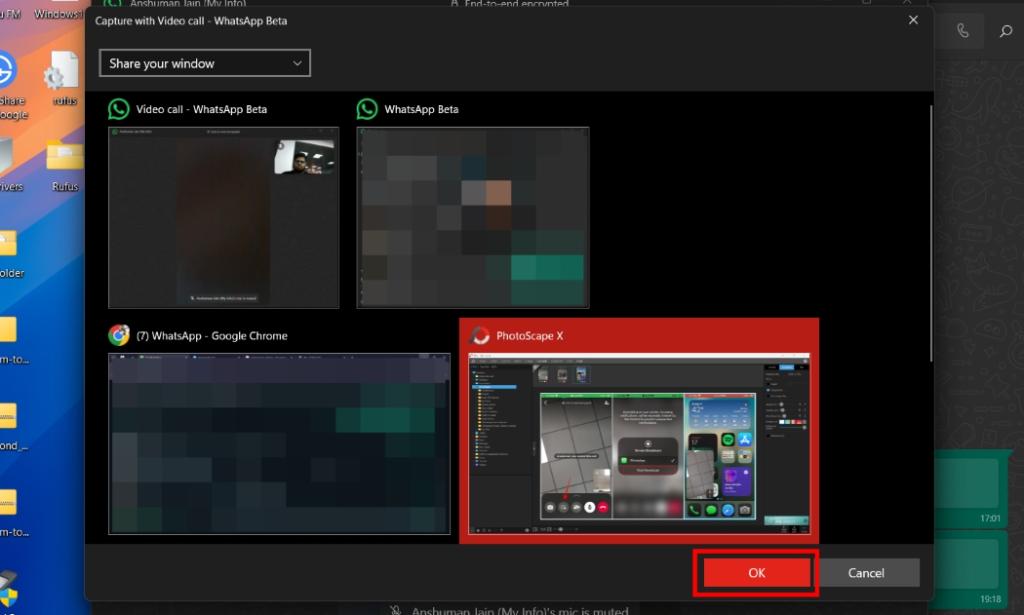Click the '(7) WhatsApp - Google Chrome' label
The image size is (1024, 615).
point(212,336)
